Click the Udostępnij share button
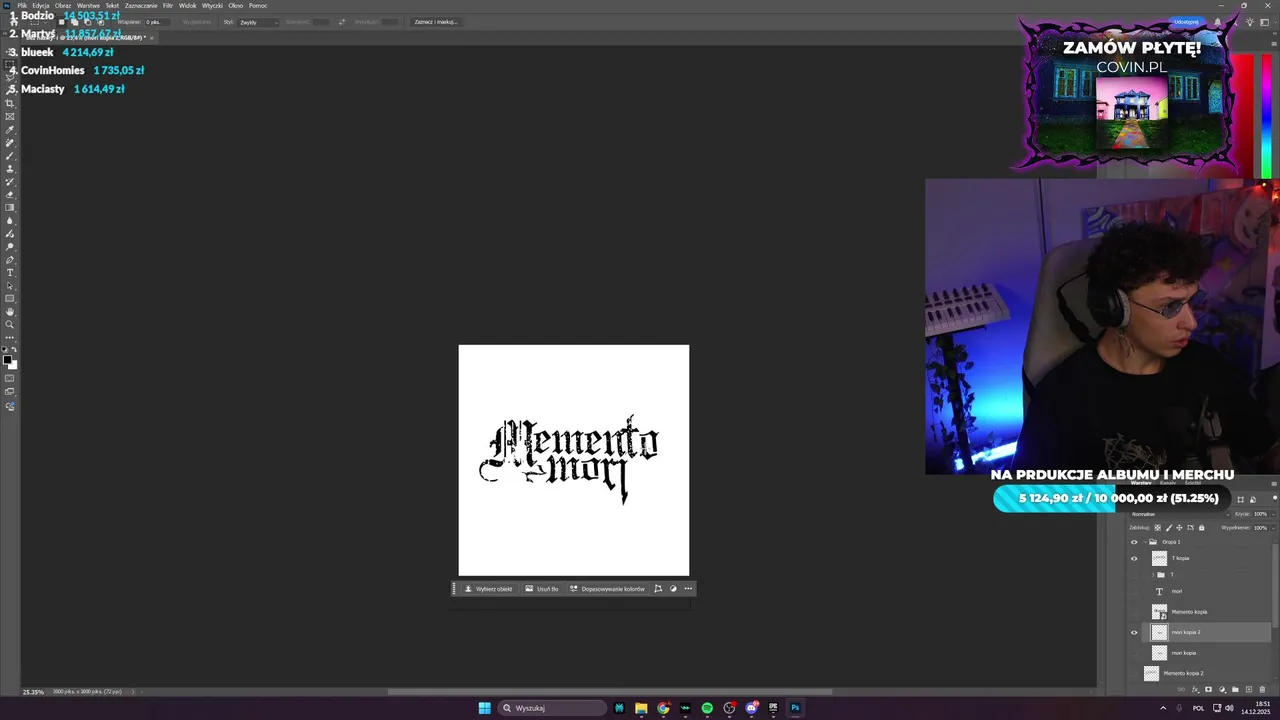1280x720 pixels. coord(1186,21)
